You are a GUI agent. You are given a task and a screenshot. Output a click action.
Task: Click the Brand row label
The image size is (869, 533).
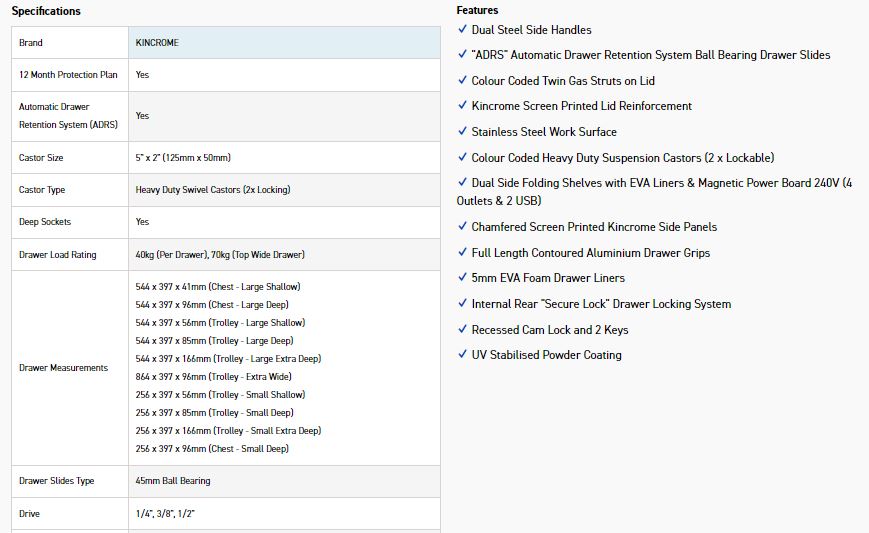coord(31,43)
